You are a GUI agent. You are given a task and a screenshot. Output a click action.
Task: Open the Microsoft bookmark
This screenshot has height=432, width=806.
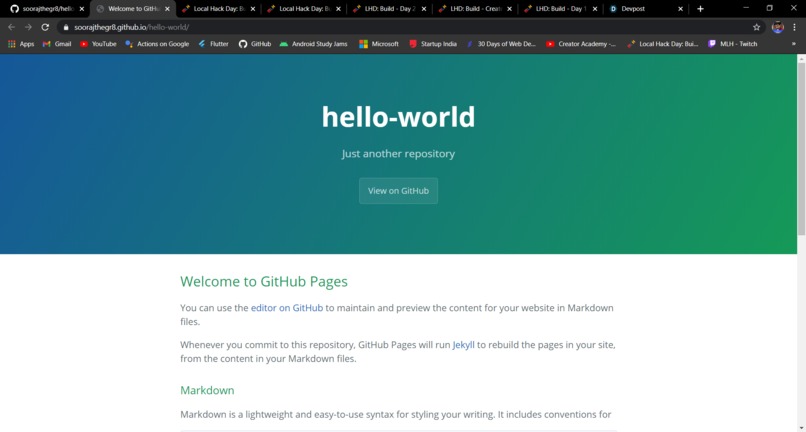pos(379,44)
